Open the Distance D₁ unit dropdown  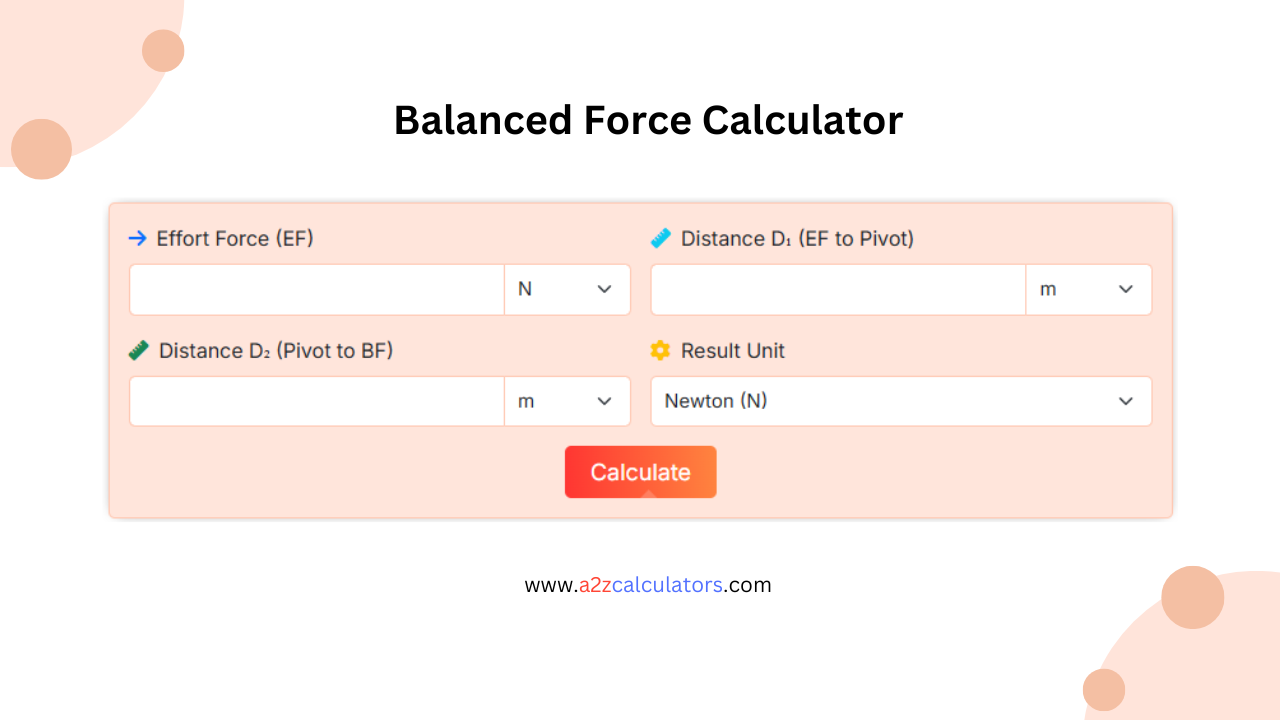[1089, 289]
